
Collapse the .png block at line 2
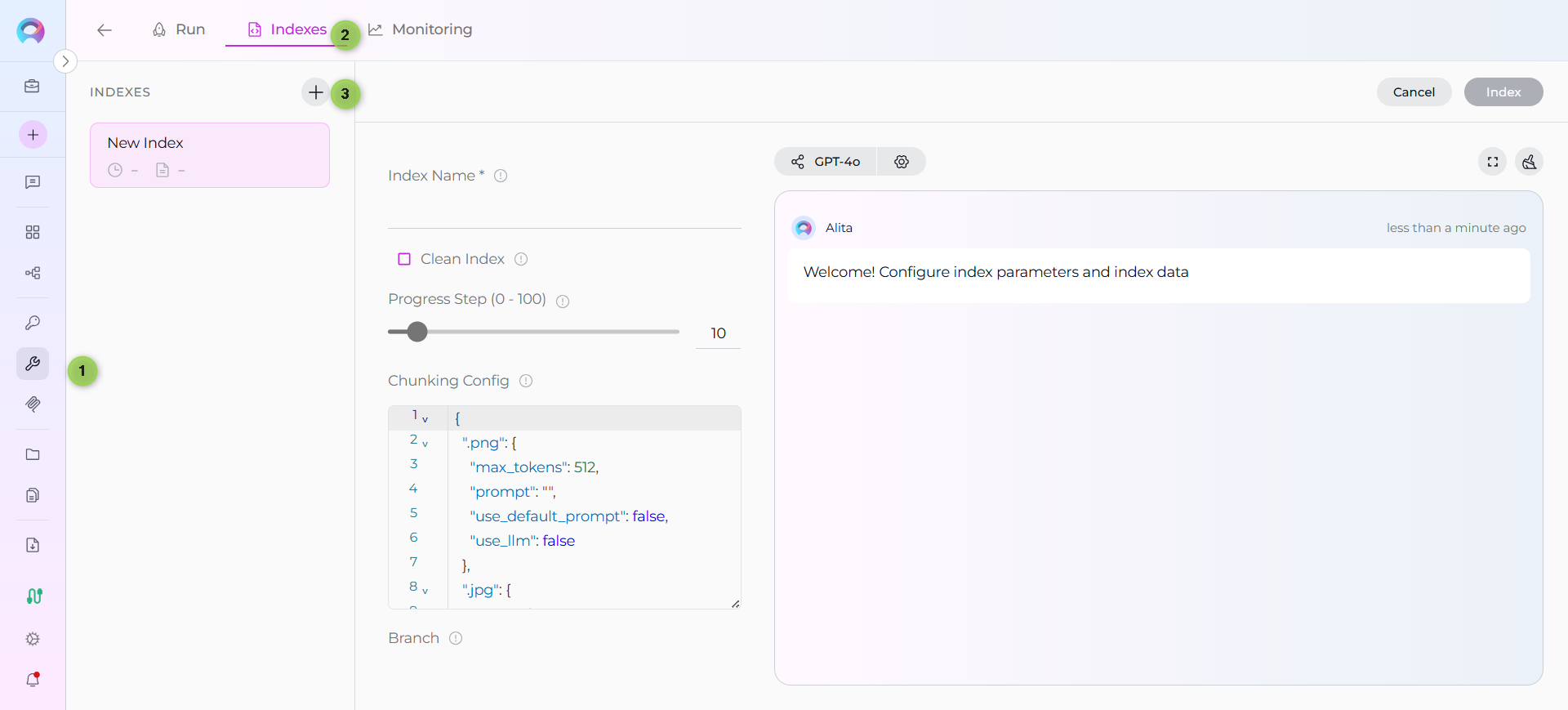pos(425,444)
